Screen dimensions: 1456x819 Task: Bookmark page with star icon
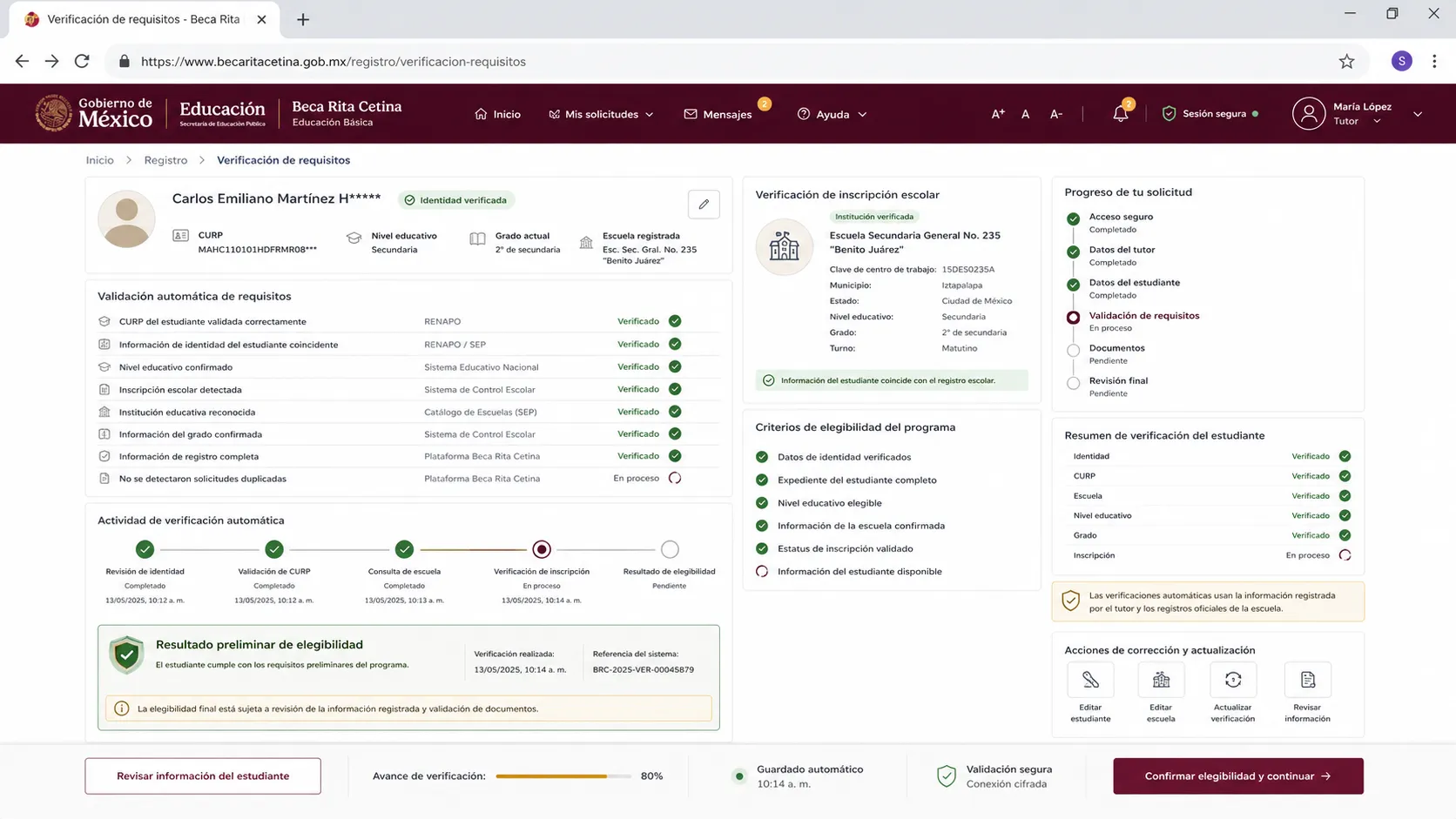click(x=1346, y=61)
